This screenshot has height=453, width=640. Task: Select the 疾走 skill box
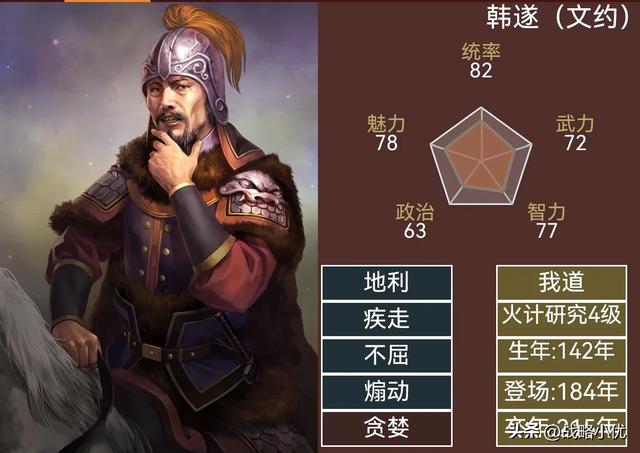(x=387, y=319)
